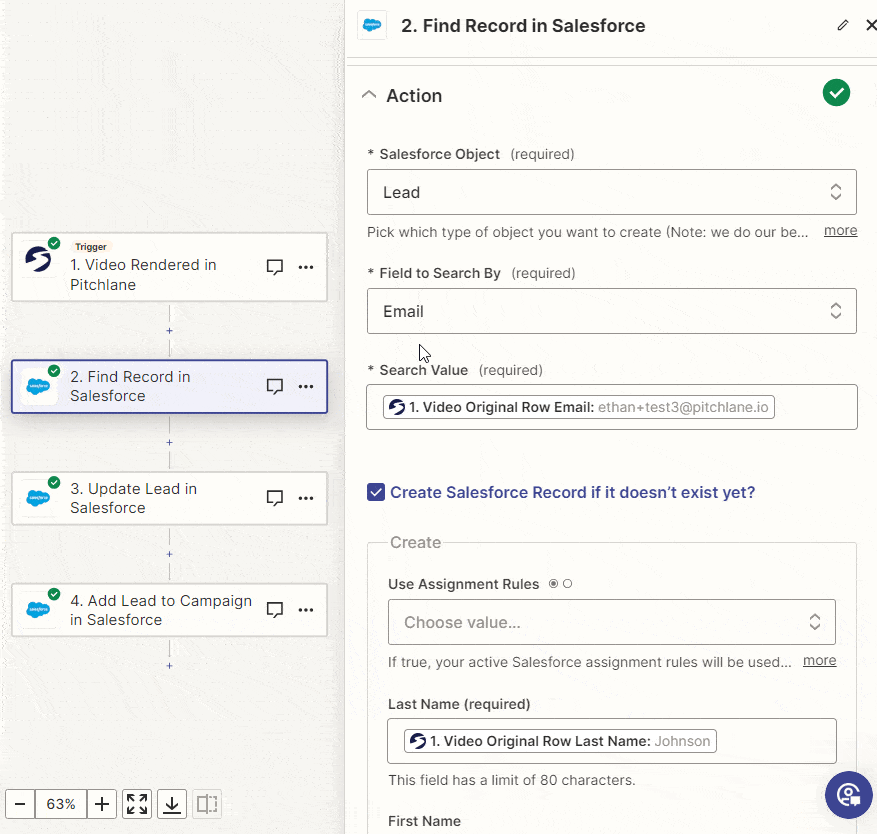Select the Add Lead to Campaign step

169,610
